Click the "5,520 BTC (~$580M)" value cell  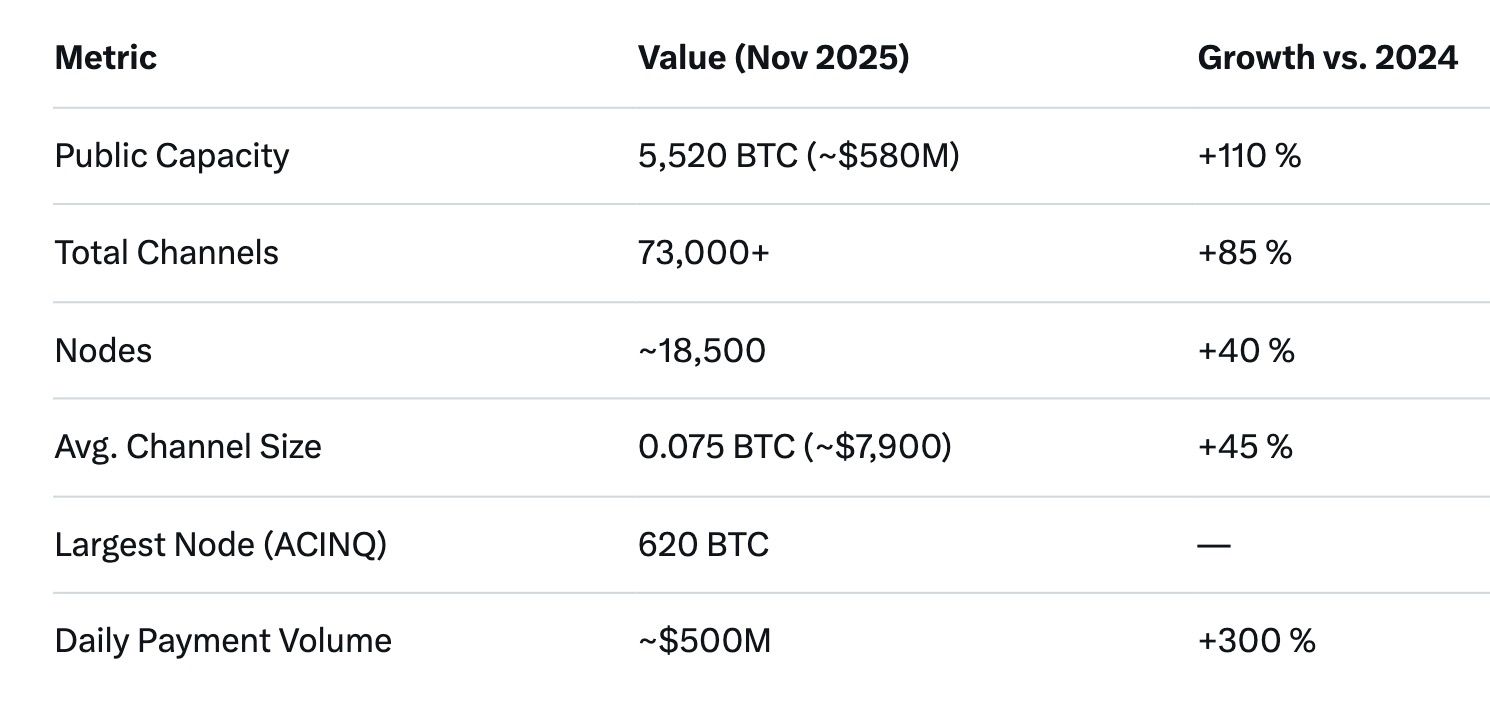(798, 156)
